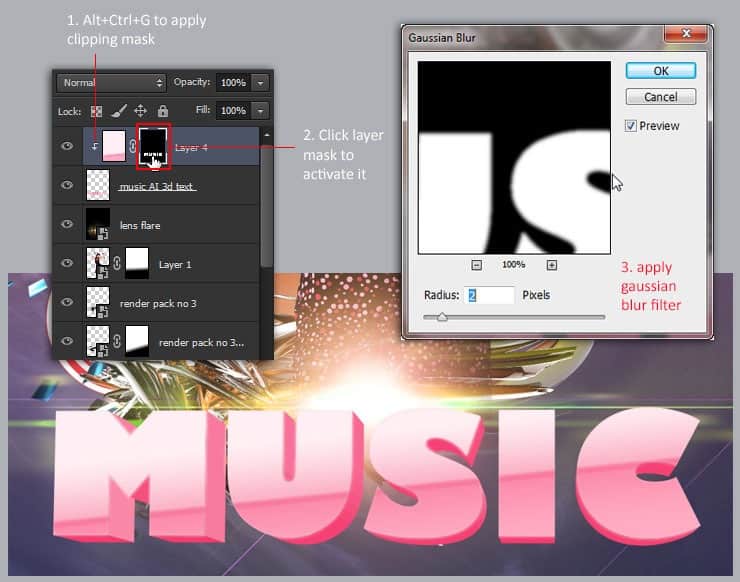
Task: Zoom in the blur preview with plus
Action: [x=551, y=265]
